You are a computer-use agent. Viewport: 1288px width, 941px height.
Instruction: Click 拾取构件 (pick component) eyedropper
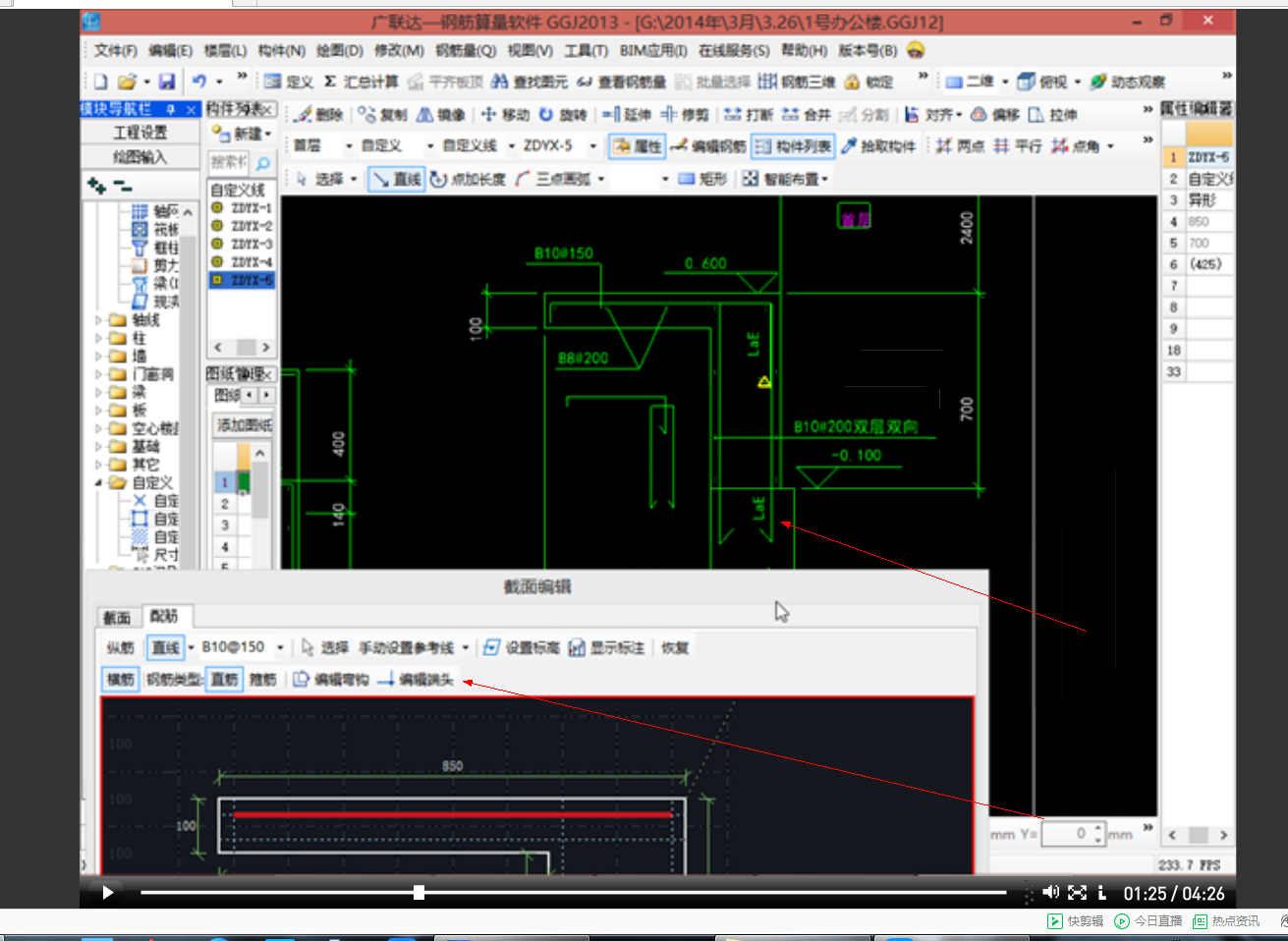(878, 146)
